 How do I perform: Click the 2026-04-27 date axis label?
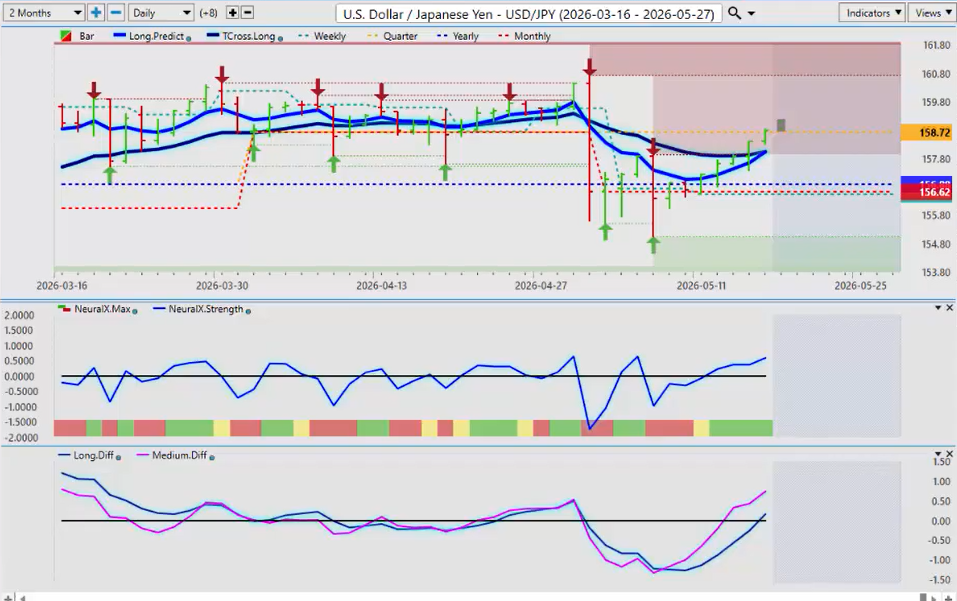coord(541,286)
